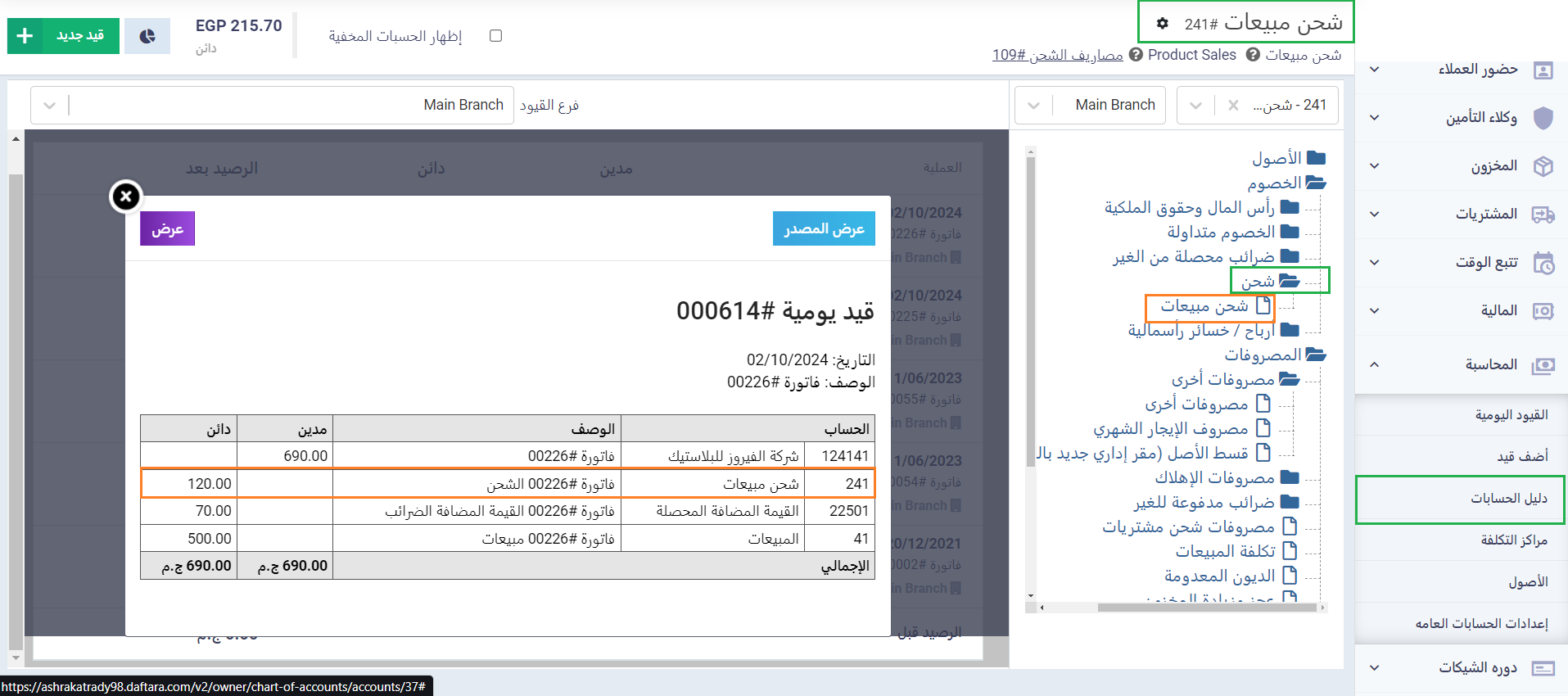Toggle show hidden accounts checkbox

pos(495,36)
